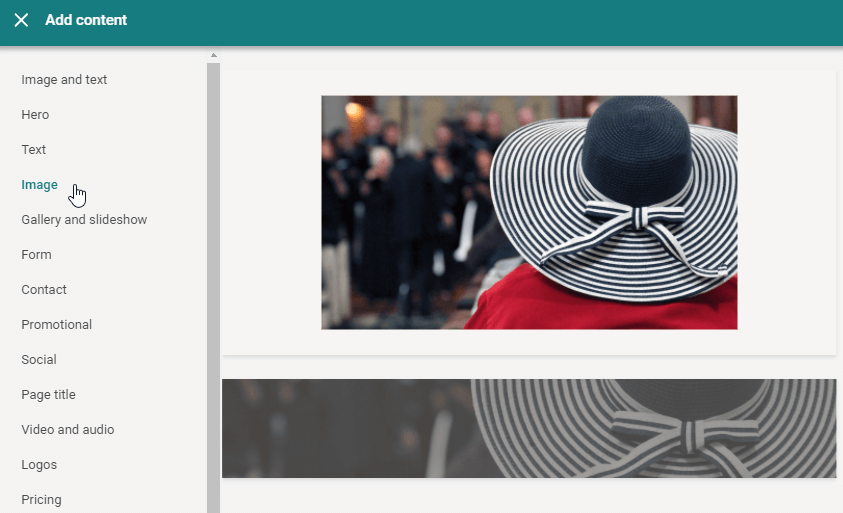Insert the centered striped hat image layout
843x513 pixels.
pyautogui.click(x=529, y=212)
